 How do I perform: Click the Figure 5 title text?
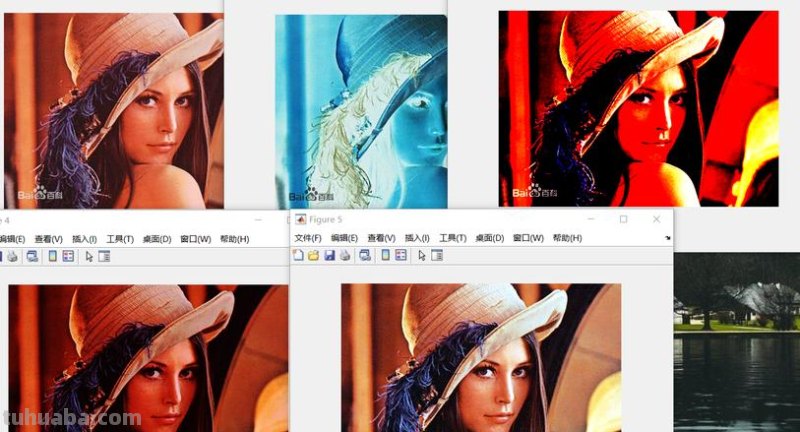pyautogui.click(x=326, y=219)
